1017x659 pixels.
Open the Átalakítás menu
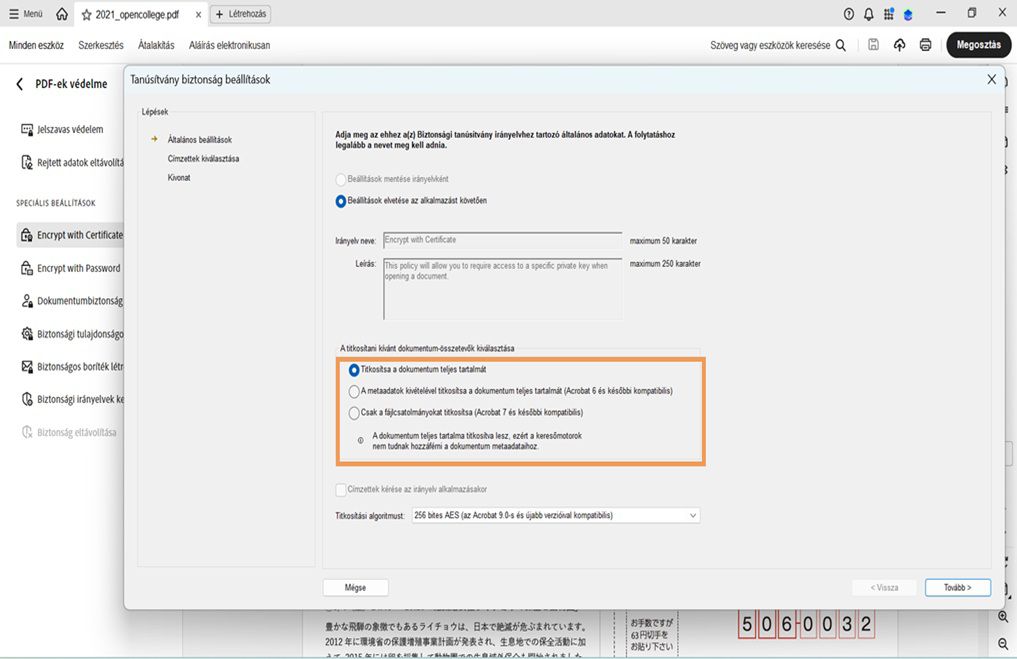[x=156, y=45]
